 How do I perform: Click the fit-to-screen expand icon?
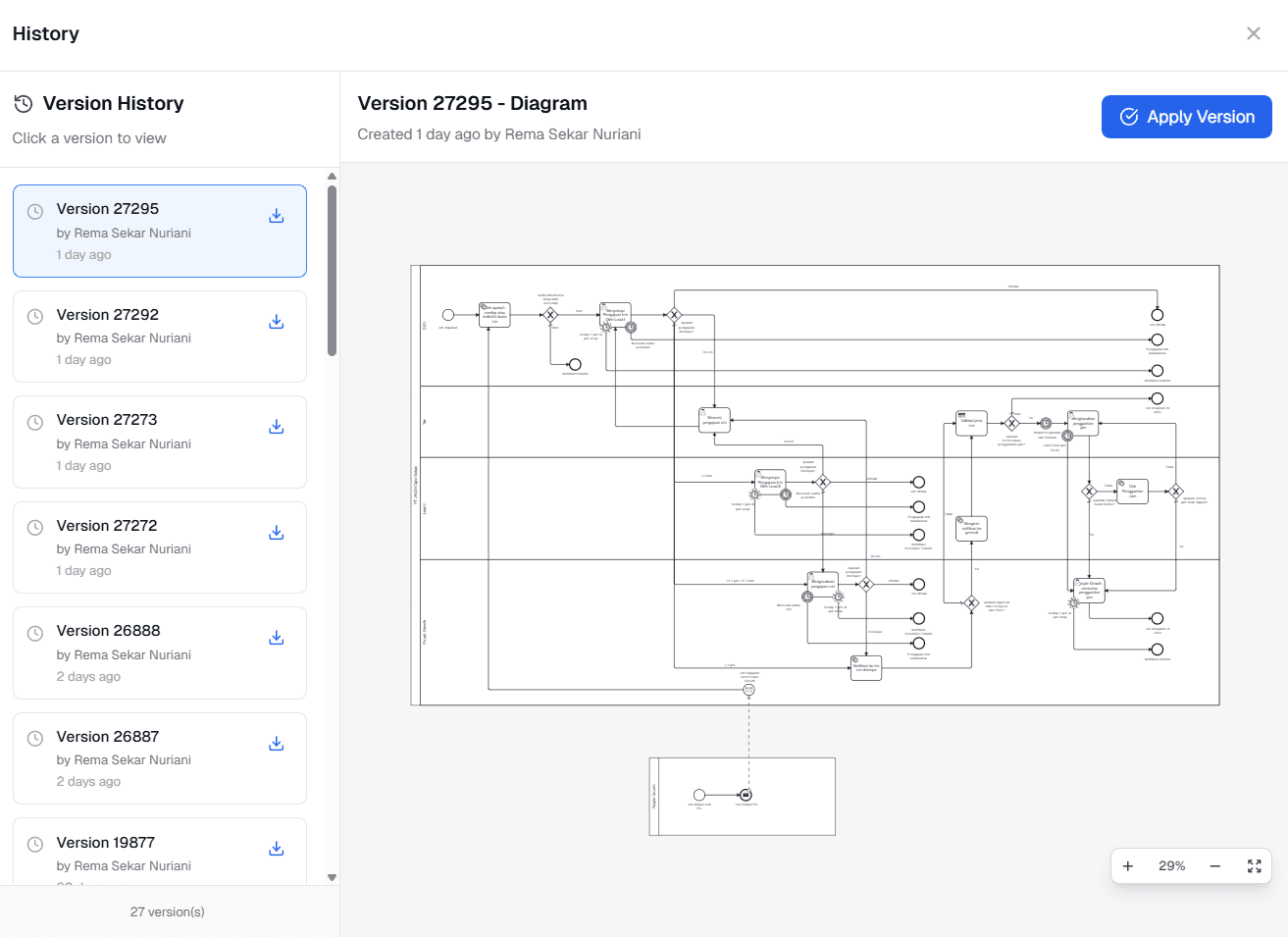[1255, 865]
